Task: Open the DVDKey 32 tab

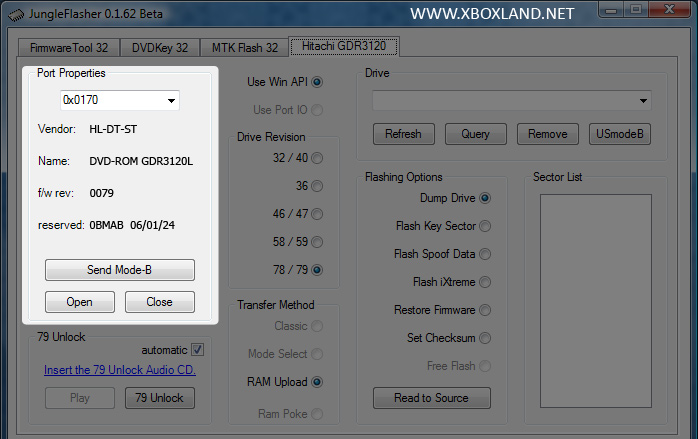Action: [160, 48]
